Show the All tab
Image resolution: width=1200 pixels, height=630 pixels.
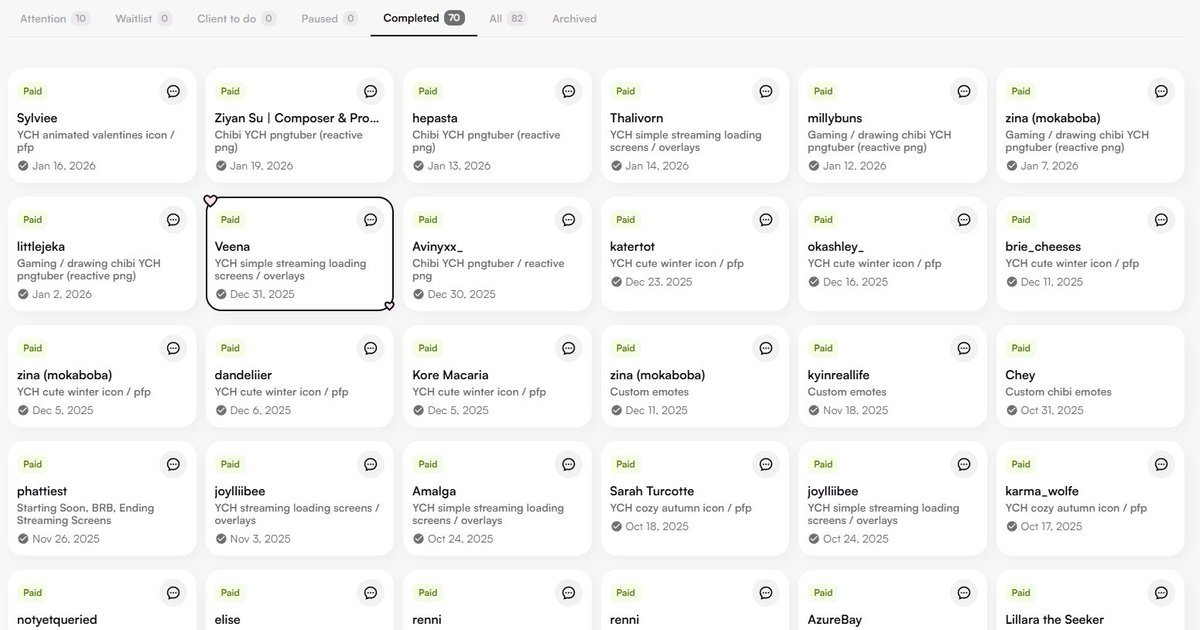[507, 18]
